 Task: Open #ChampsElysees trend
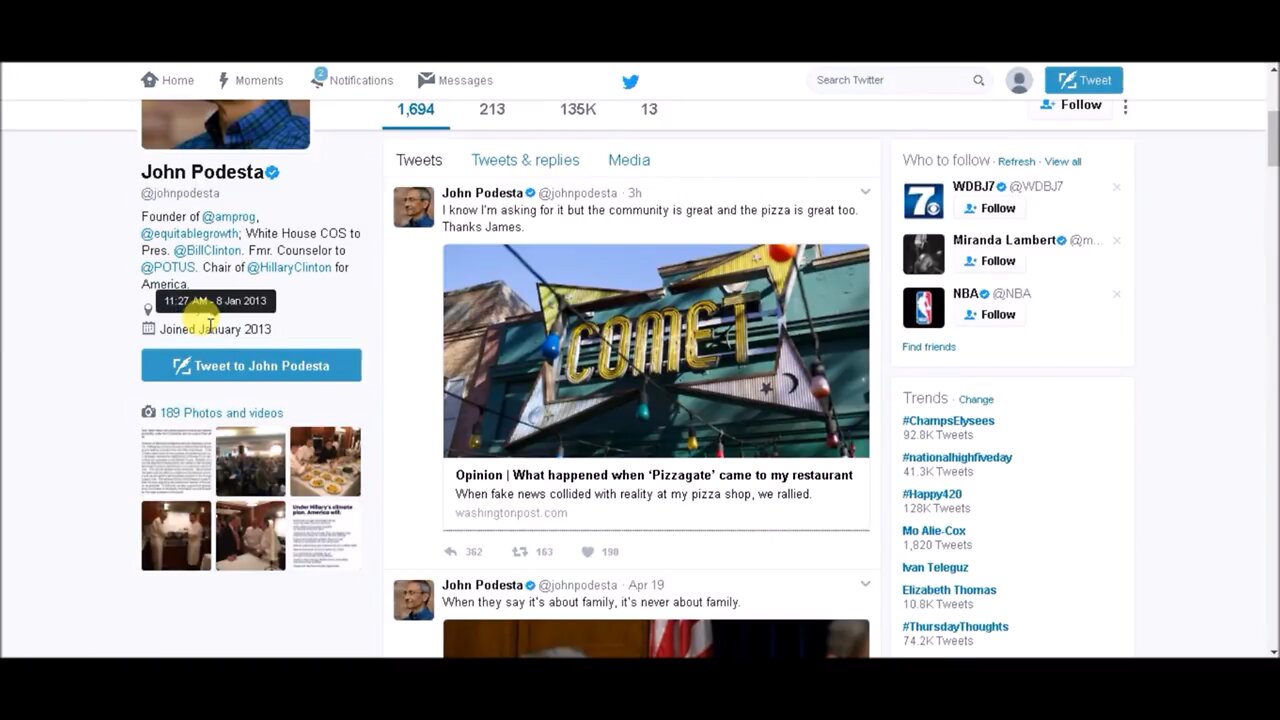tap(948, 421)
